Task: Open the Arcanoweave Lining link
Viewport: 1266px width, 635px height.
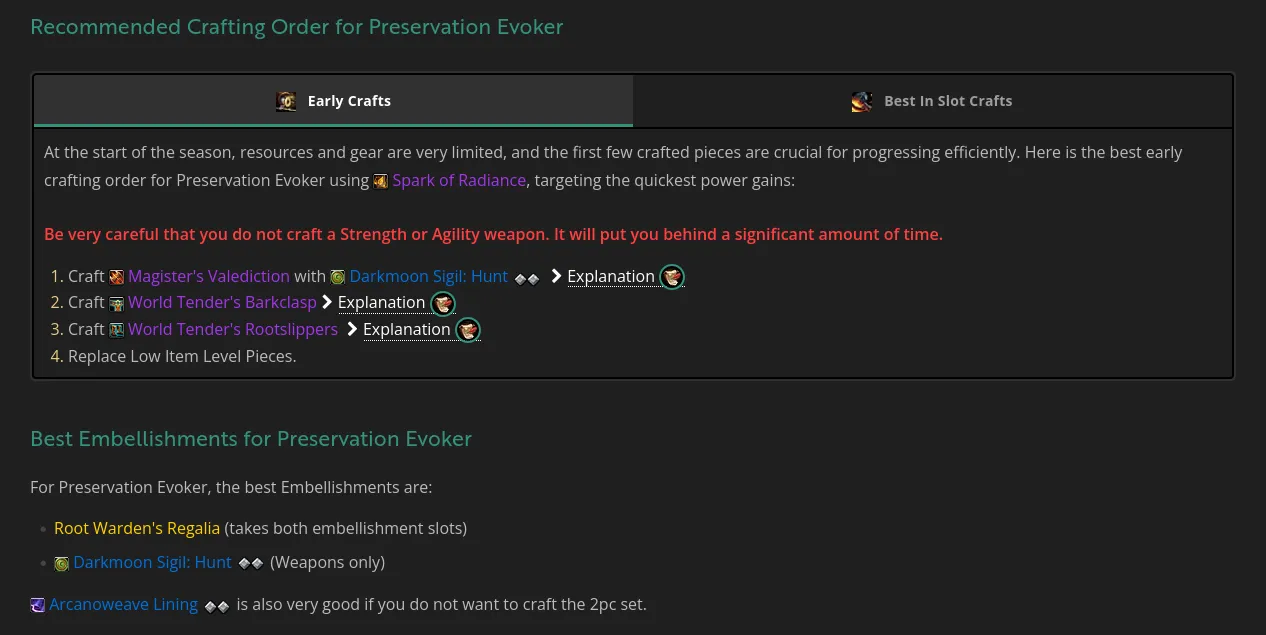Action: (x=123, y=604)
